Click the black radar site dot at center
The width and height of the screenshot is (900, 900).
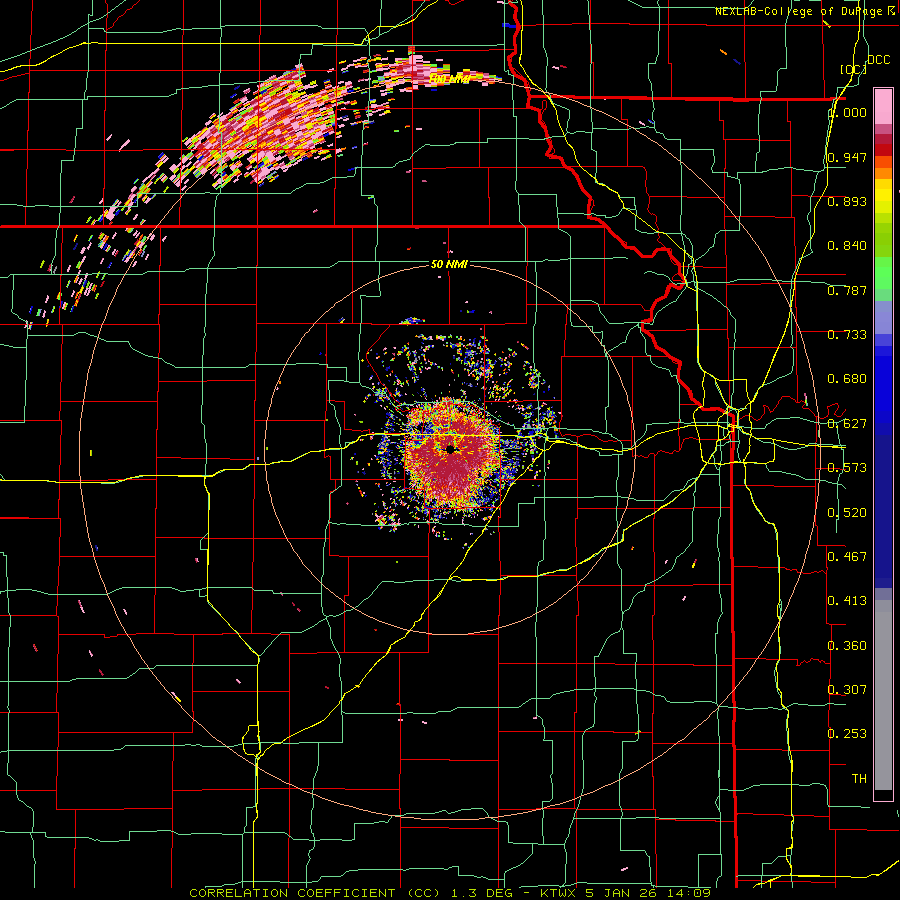pos(451,449)
